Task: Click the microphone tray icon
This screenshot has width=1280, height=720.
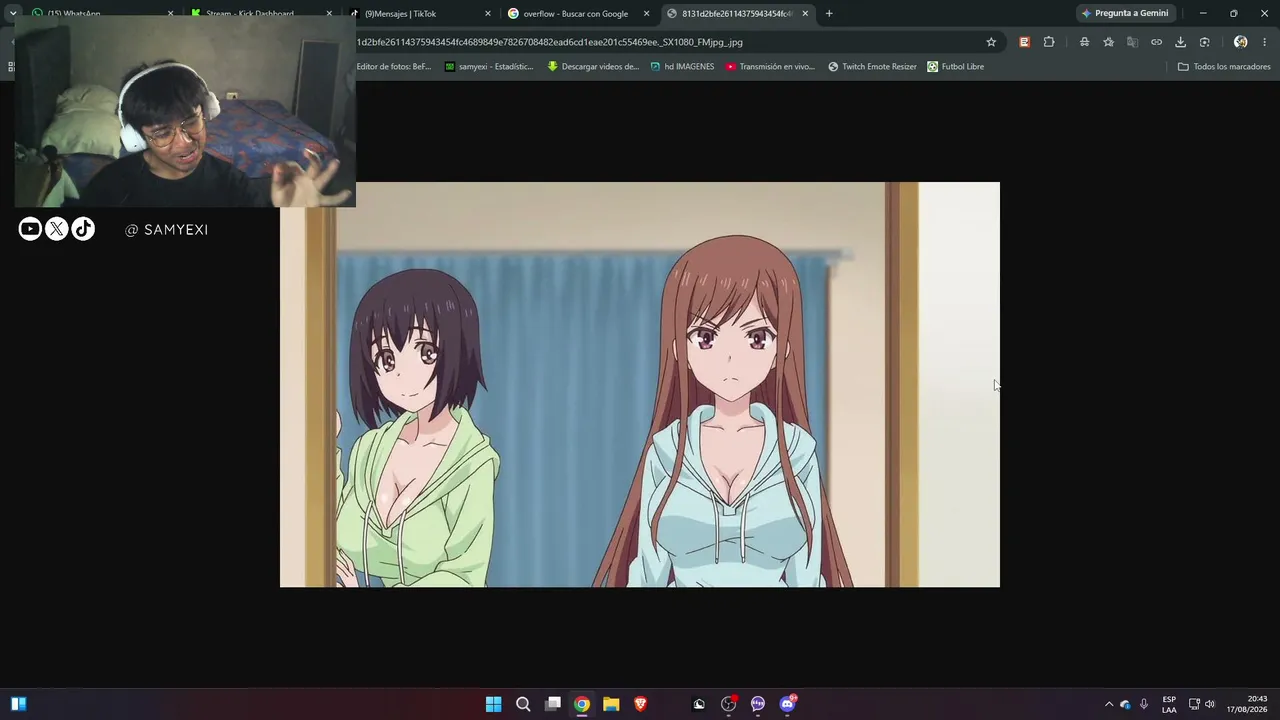Action: [1143, 704]
